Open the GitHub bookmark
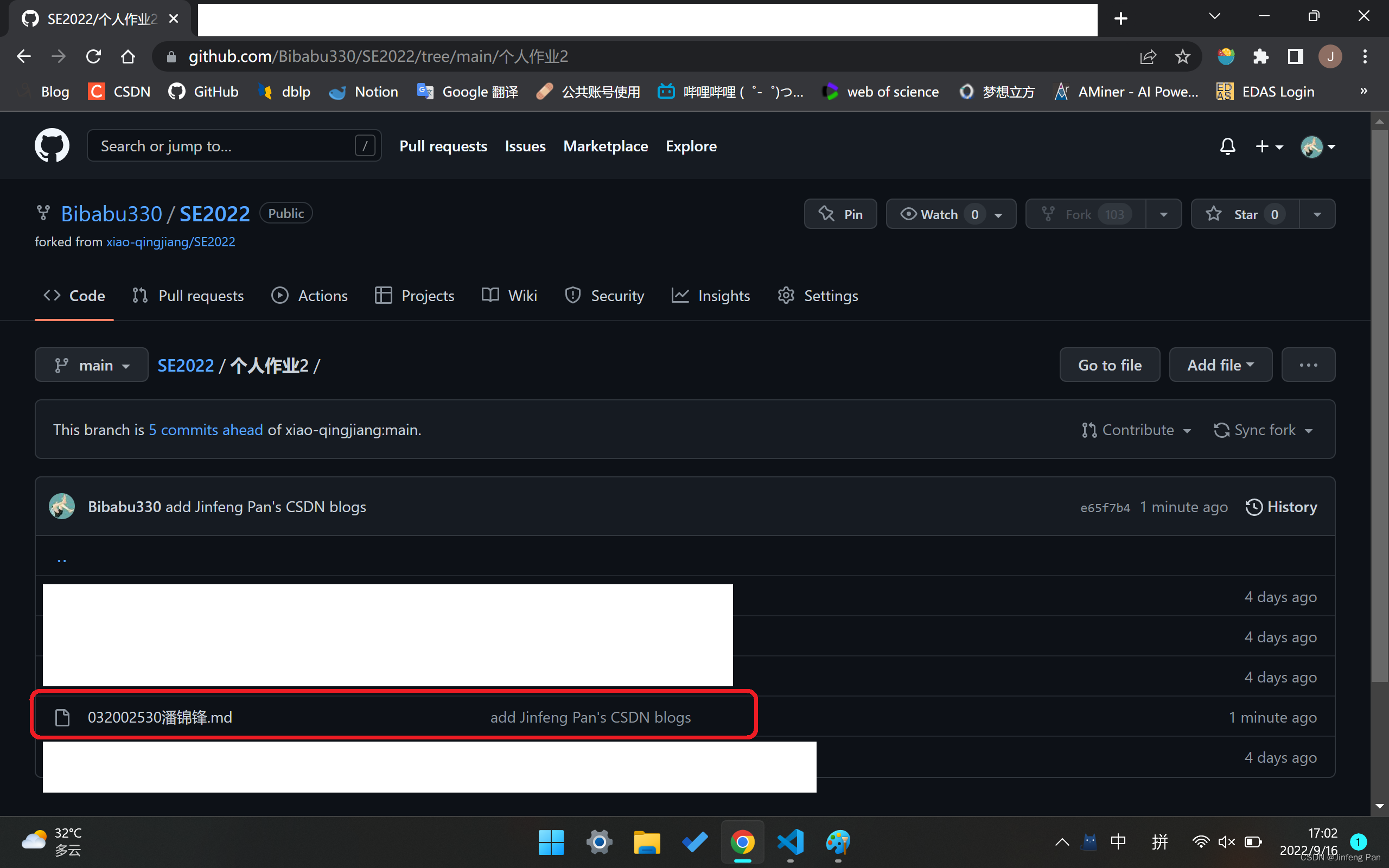This screenshot has width=1389, height=868. (203, 91)
